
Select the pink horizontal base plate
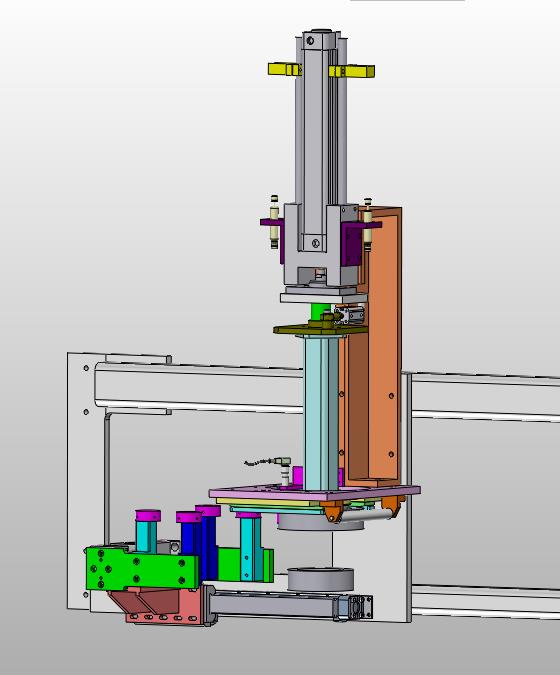[314, 493]
